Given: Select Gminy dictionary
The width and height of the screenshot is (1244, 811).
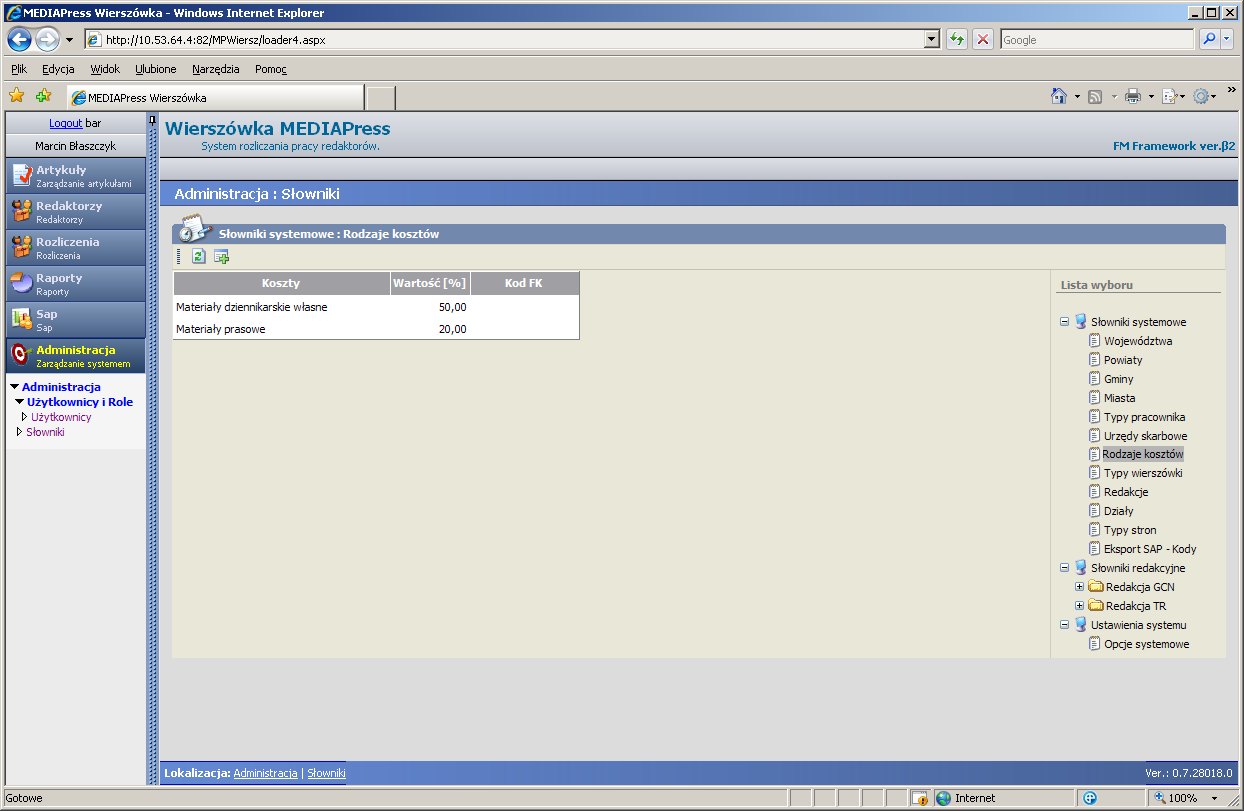Looking at the screenshot, I should coord(1119,379).
